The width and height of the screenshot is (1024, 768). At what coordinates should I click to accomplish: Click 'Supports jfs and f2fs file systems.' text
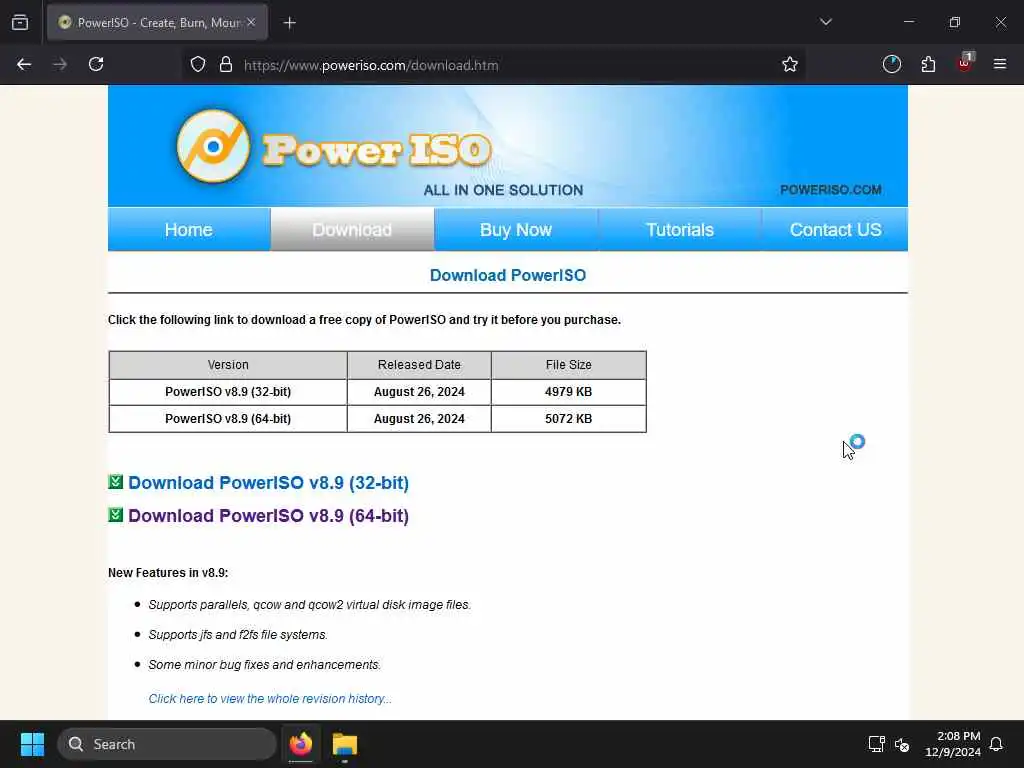[x=238, y=635]
